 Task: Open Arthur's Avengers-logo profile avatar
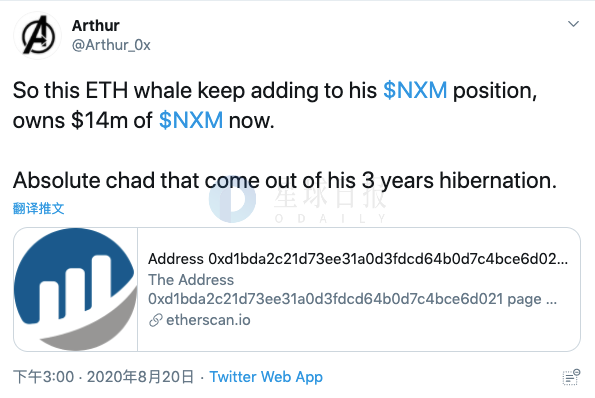(37, 36)
